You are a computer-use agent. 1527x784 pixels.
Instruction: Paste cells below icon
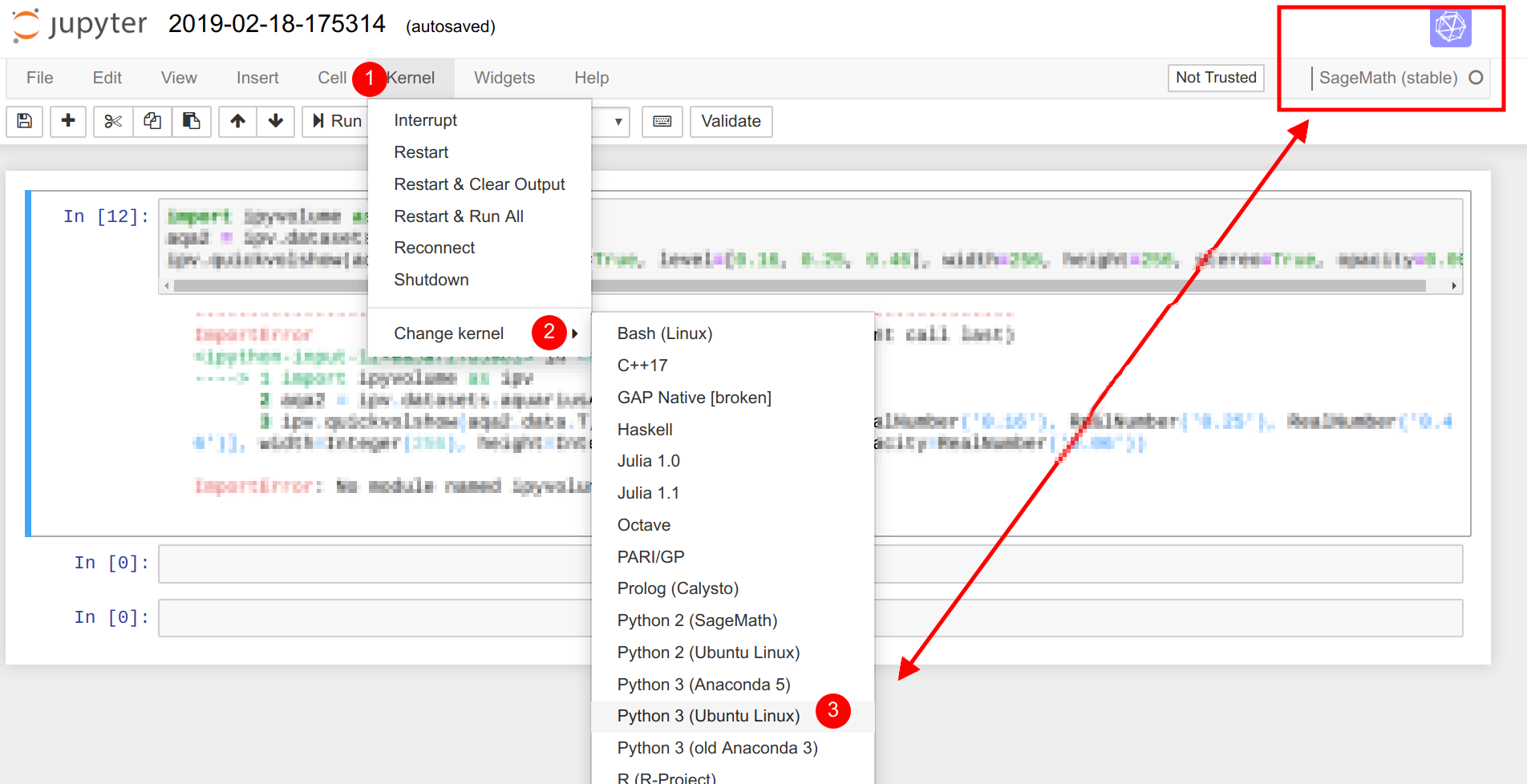[x=191, y=121]
